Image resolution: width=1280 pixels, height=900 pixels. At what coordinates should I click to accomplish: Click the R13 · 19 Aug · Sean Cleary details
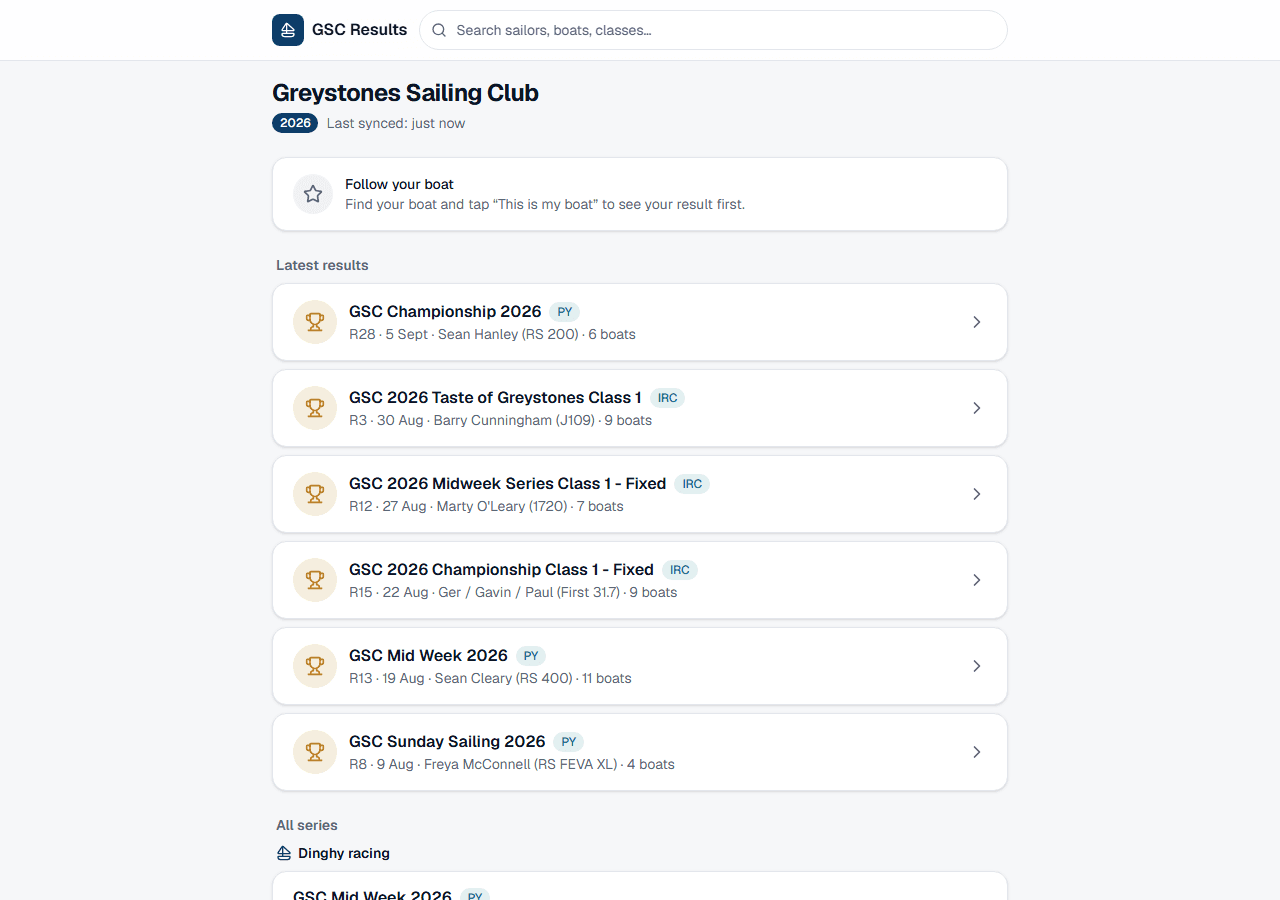[490, 678]
